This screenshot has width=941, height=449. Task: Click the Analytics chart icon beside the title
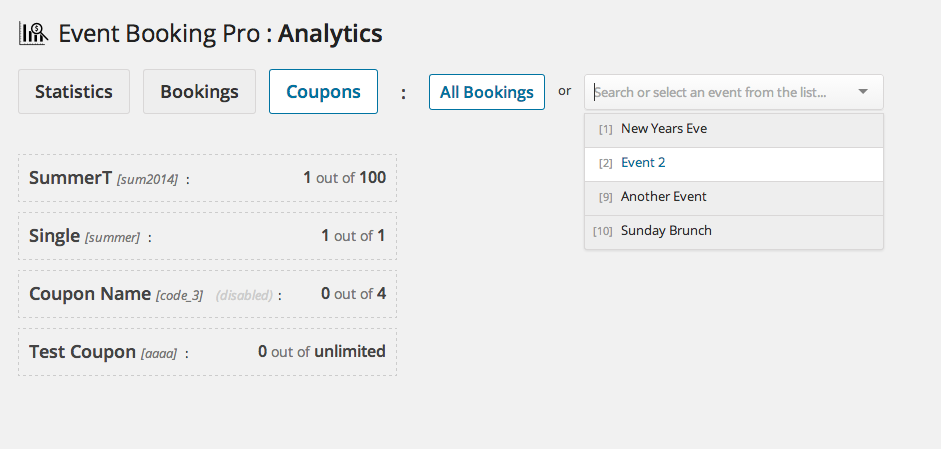click(34, 34)
